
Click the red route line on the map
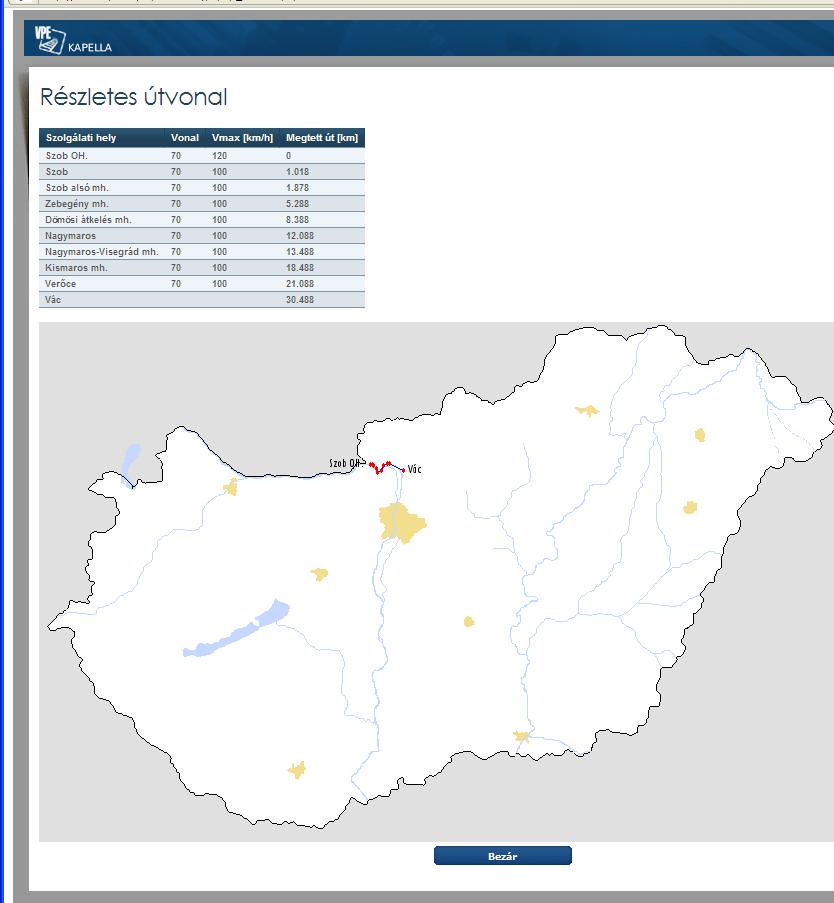click(380, 467)
